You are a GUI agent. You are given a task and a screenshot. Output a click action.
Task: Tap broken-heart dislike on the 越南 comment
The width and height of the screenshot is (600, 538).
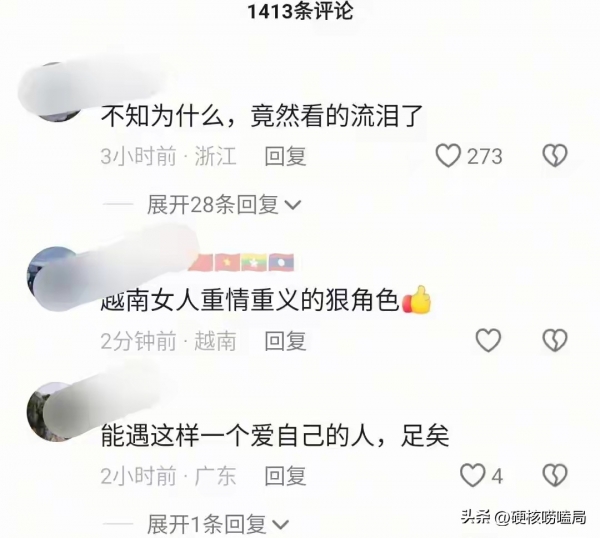pyautogui.click(x=554, y=340)
